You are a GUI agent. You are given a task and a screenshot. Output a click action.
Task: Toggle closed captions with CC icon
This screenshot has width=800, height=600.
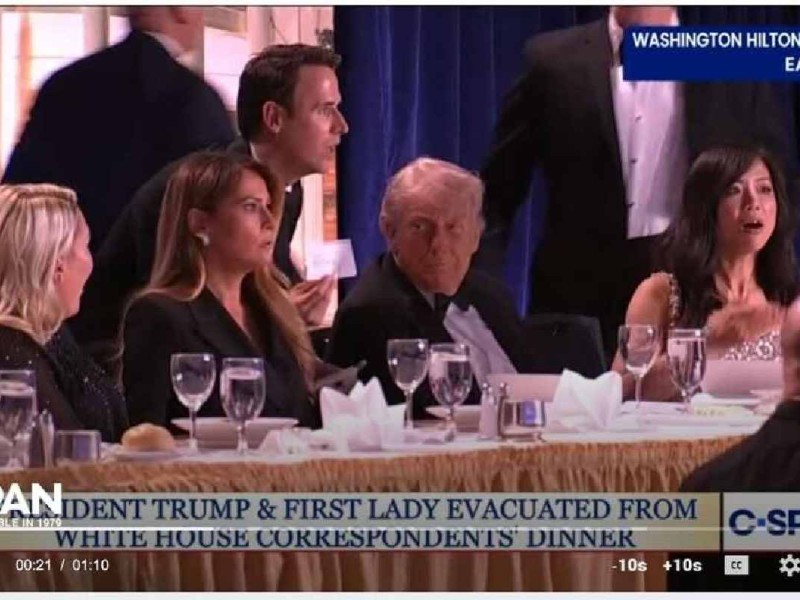point(736,565)
